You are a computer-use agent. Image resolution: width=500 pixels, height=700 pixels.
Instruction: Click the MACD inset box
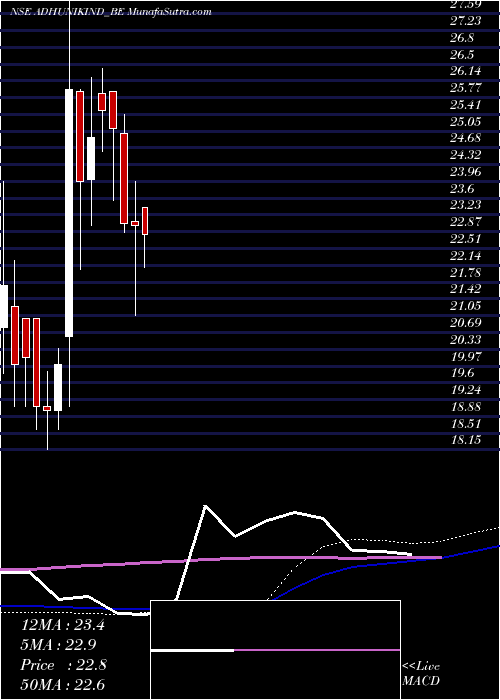(x=275, y=650)
